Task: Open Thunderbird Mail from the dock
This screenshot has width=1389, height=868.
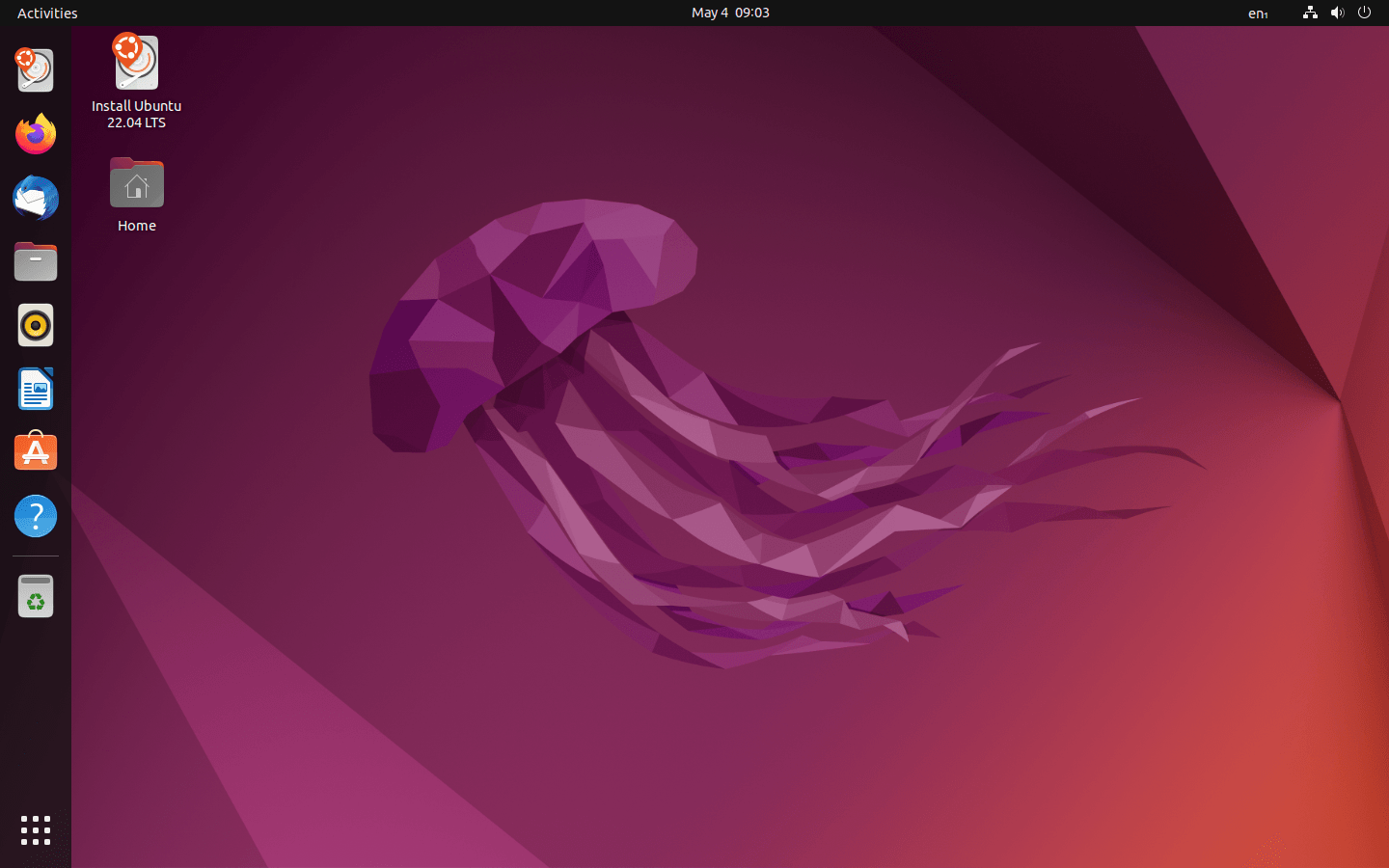Action: pyautogui.click(x=36, y=198)
